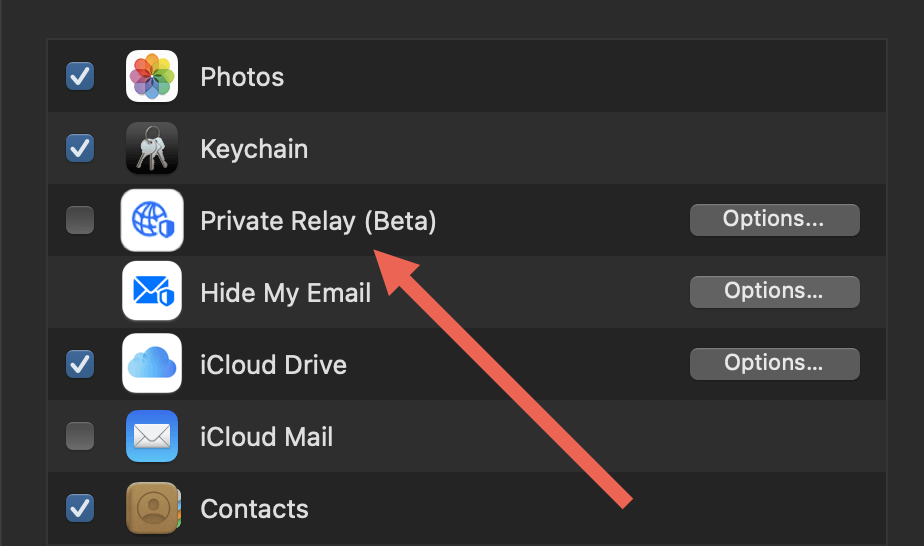This screenshot has height=546, width=924.
Task: Click the Hide My Email label
Action: pyautogui.click(x=286, y=293)
